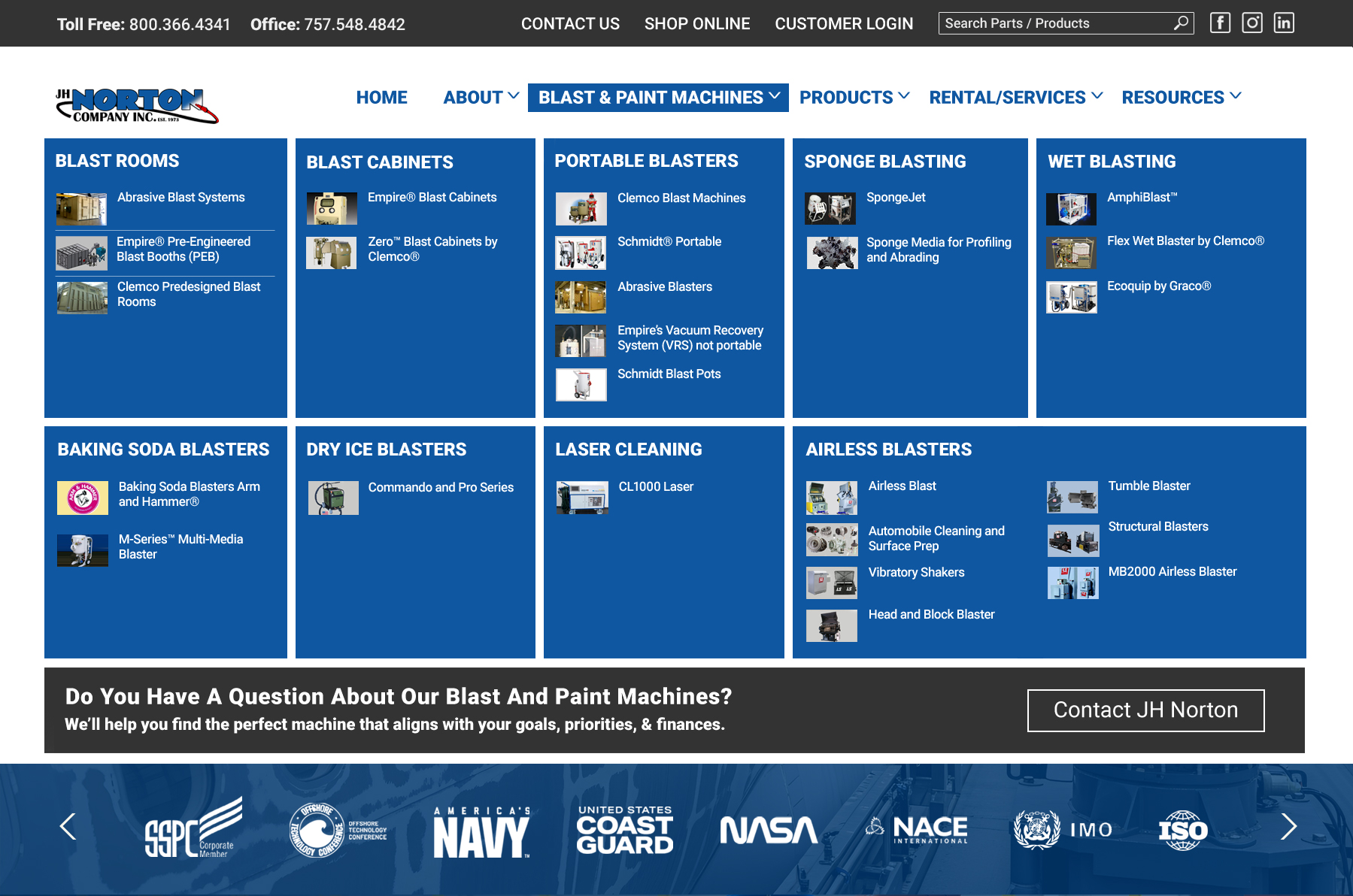Open the Facebook social icon
Image resolution: width=1353 pixels, height=896 pixels.
click(1220, 23)
